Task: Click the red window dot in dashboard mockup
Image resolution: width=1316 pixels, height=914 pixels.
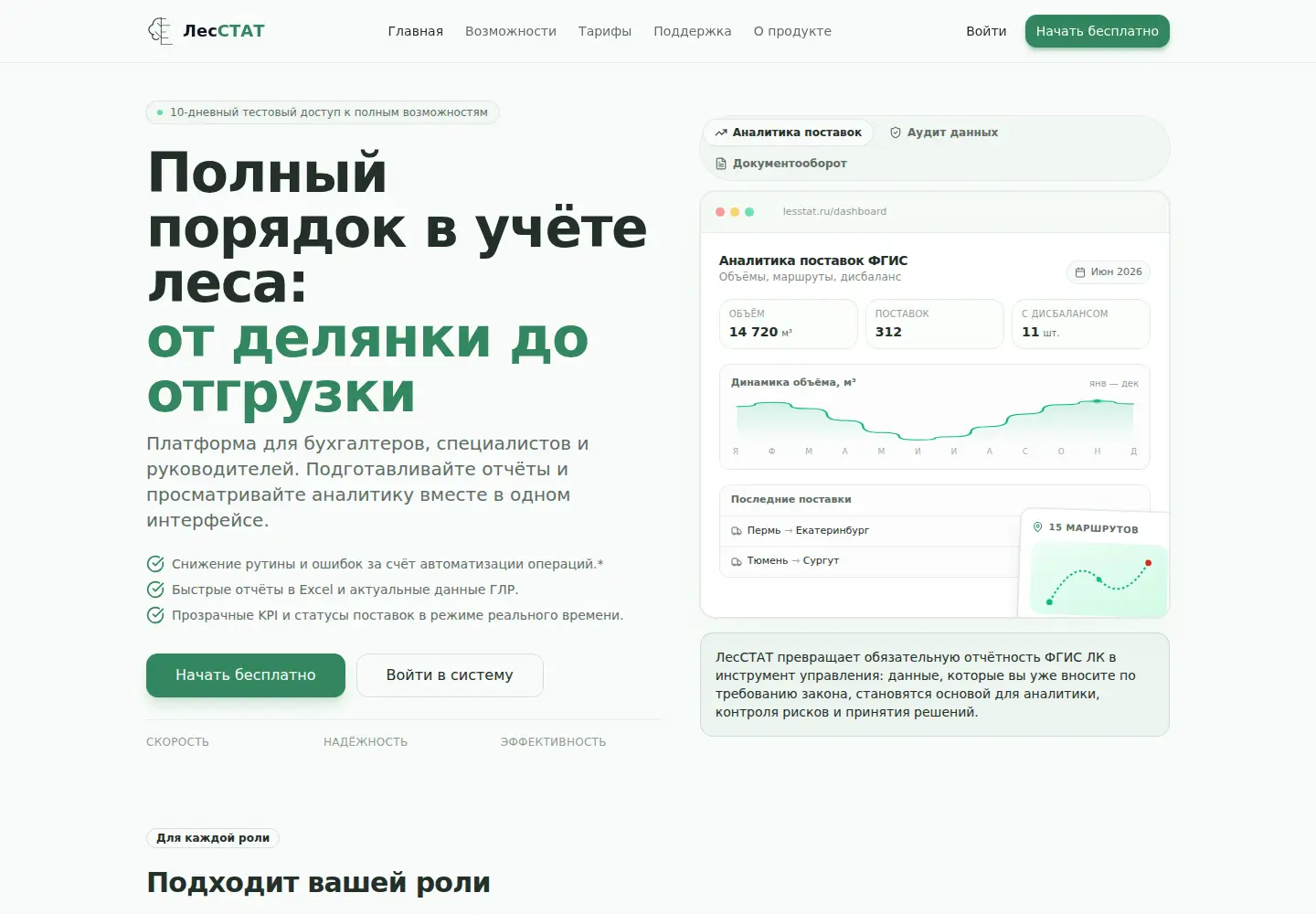Action: tap(720, 212)
